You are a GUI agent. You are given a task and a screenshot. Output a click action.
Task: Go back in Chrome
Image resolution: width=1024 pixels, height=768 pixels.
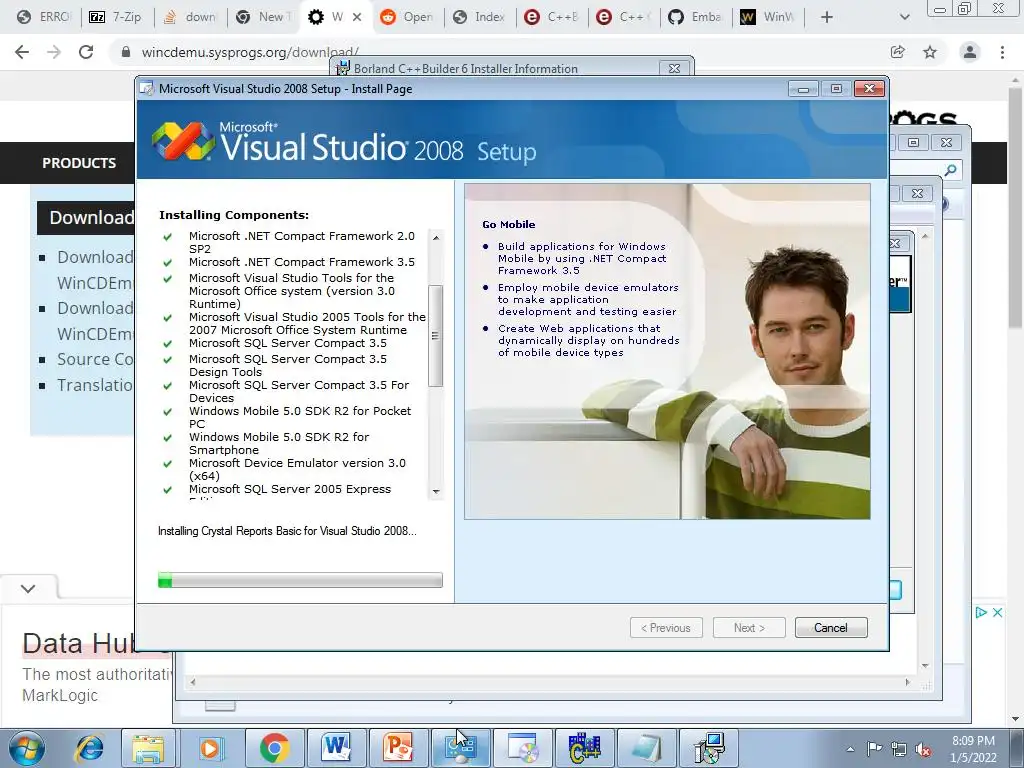[x=22, y=52]
